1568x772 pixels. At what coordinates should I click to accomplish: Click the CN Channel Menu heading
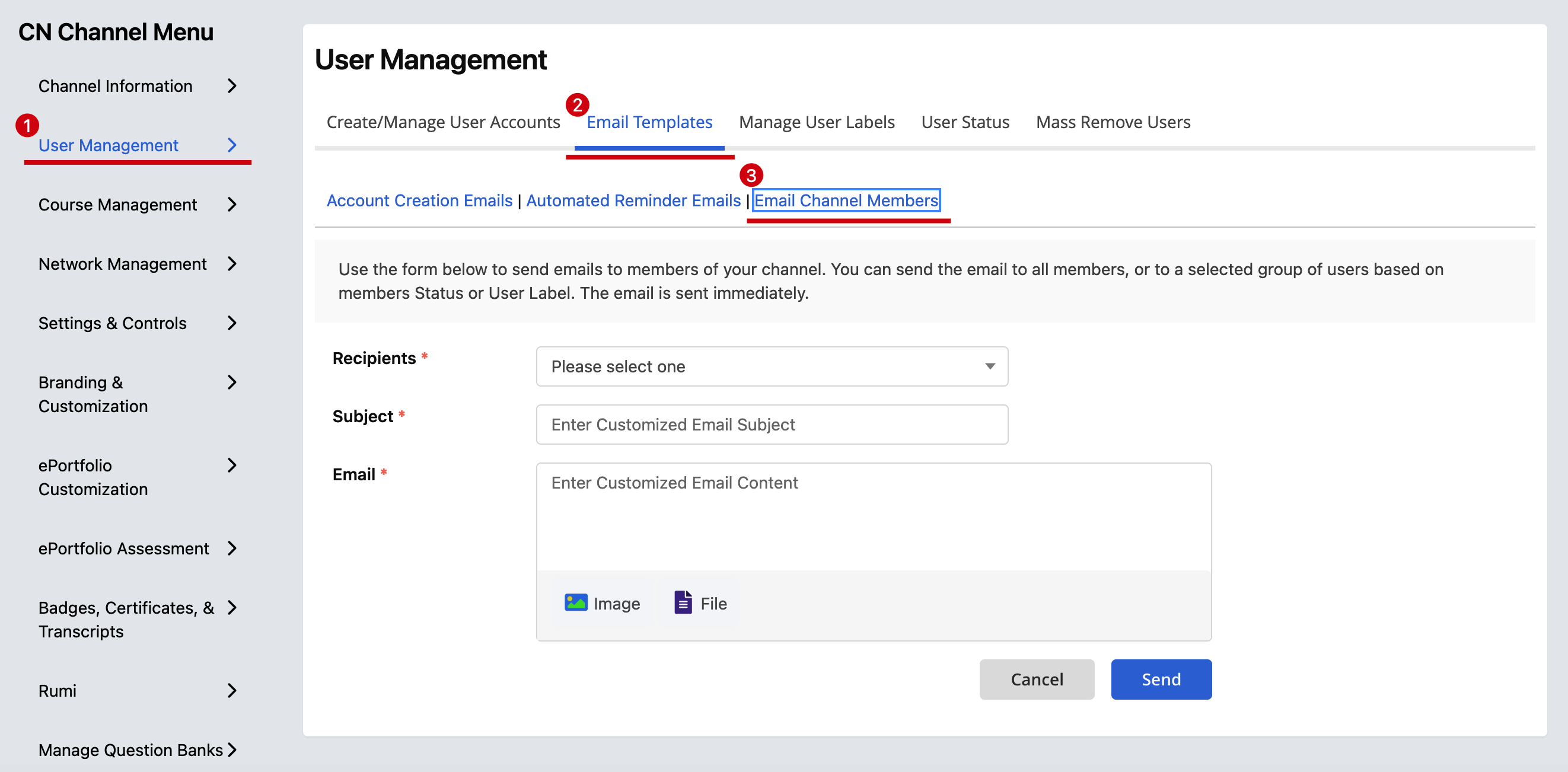tap(116, 31)
